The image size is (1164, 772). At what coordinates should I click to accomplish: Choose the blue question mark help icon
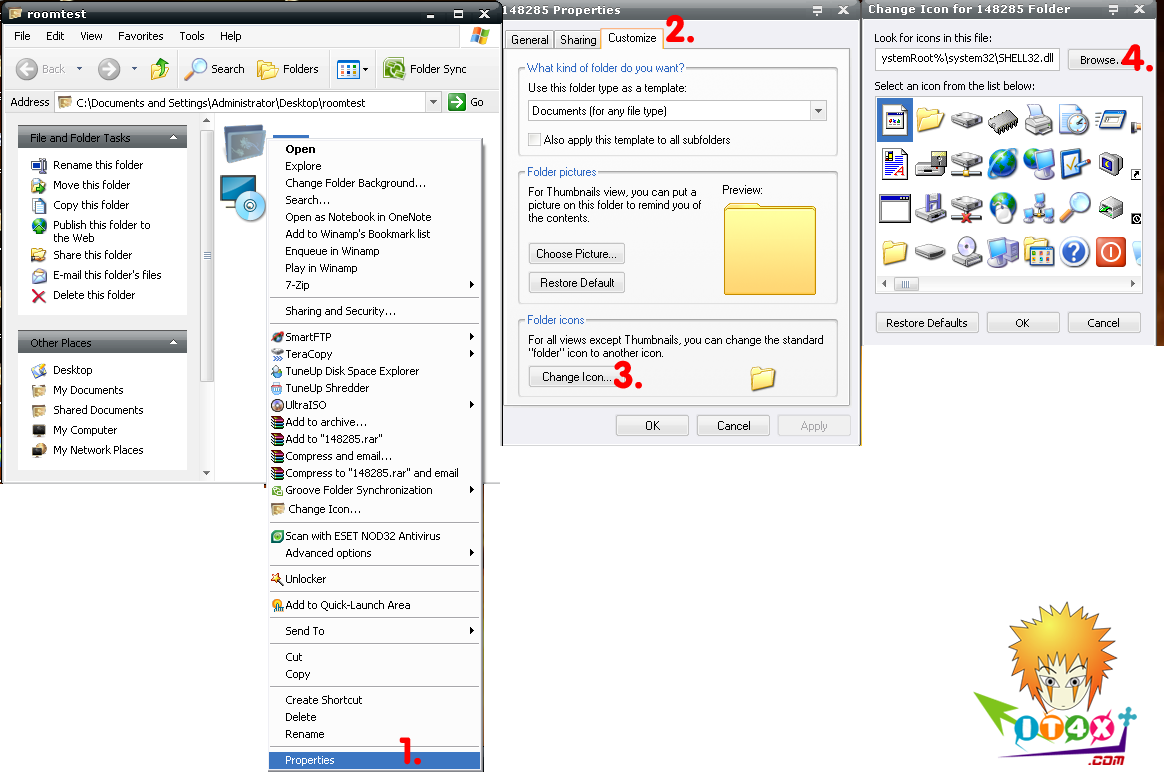coord(1074,251)
